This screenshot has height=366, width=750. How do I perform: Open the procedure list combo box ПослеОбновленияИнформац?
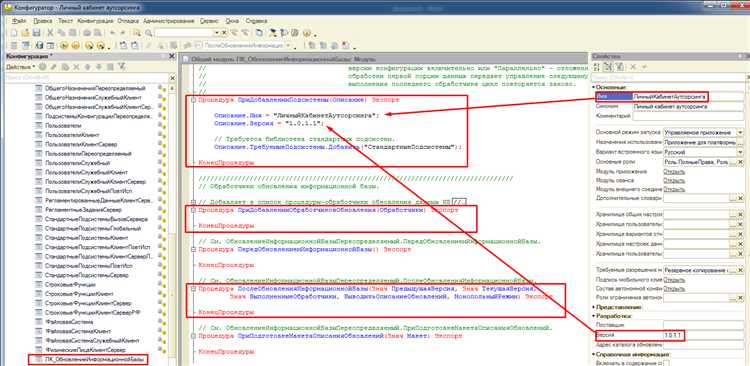pos(247,45)
